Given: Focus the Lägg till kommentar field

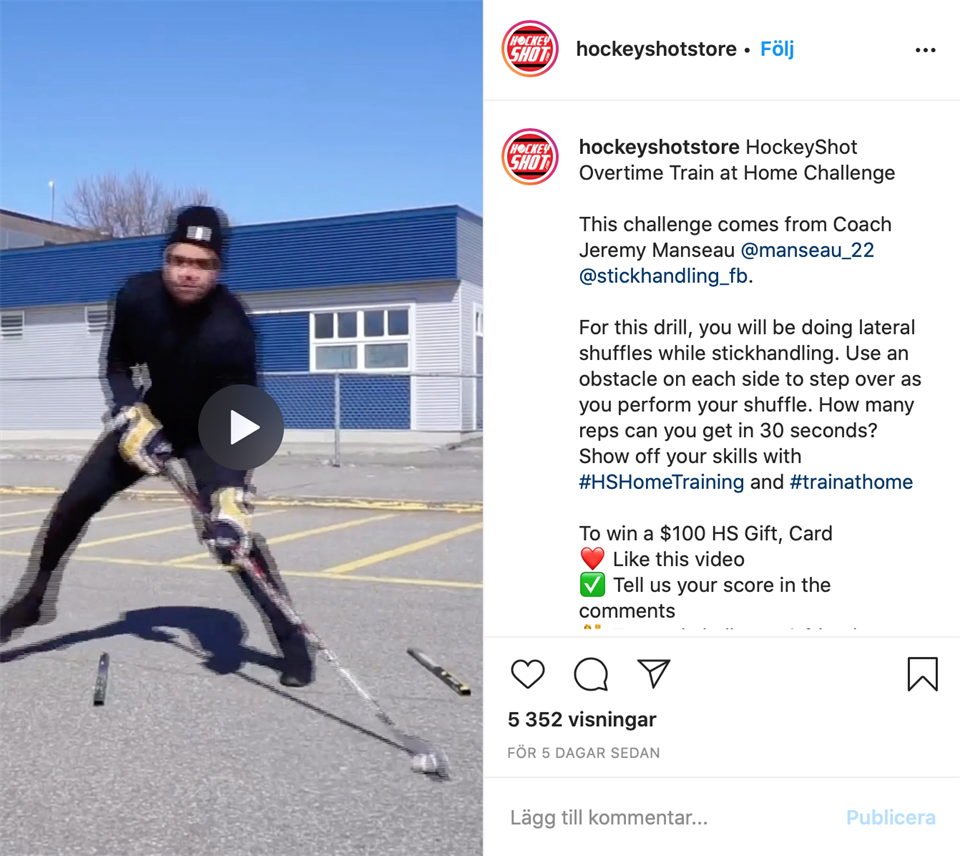Looking at the screenshot, I should tap(670, 817).
